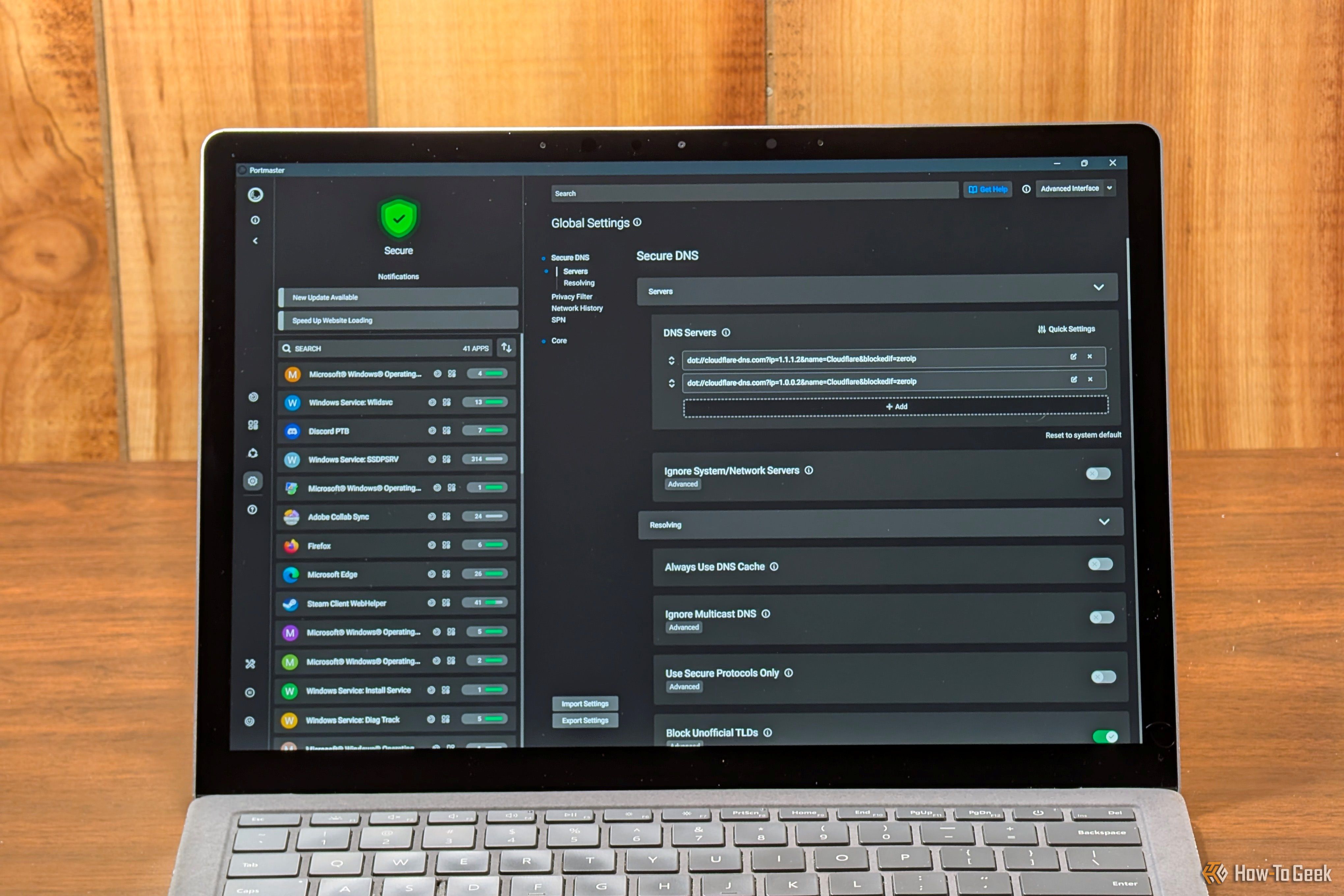
Task: Collapse the Servers section chevron
Action: click(x=1098, y=288)
